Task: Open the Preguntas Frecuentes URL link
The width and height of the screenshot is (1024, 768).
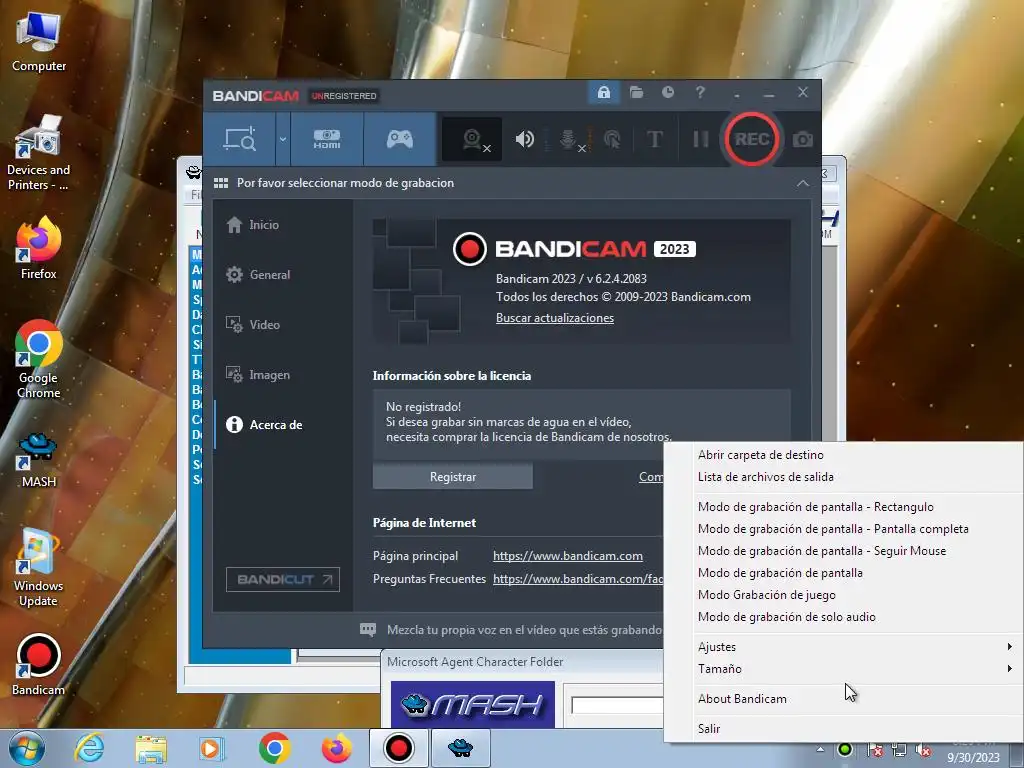Action: tap(577, 579)
